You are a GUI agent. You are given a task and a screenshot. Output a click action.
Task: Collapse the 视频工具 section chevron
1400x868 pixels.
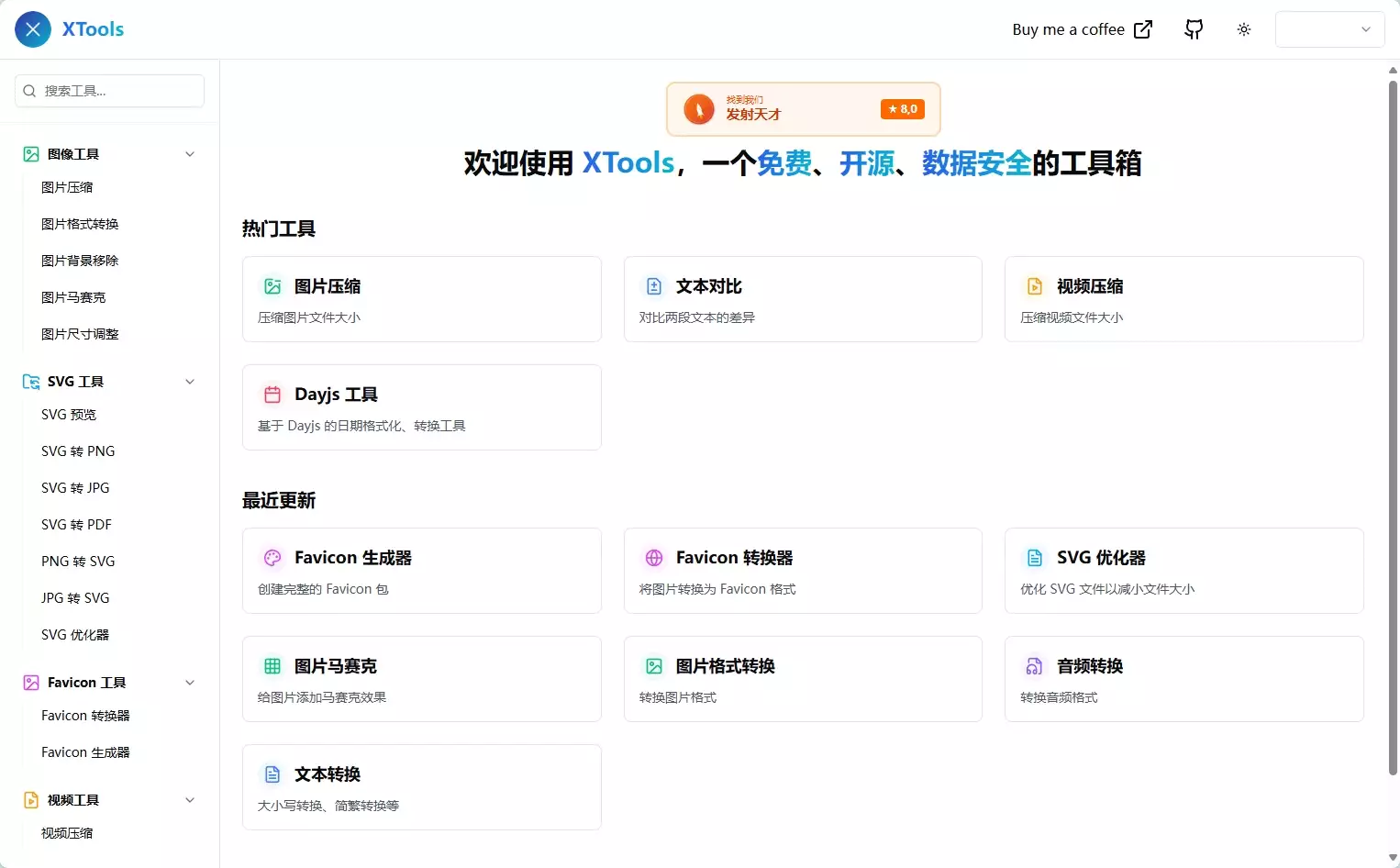pos(190,800)
